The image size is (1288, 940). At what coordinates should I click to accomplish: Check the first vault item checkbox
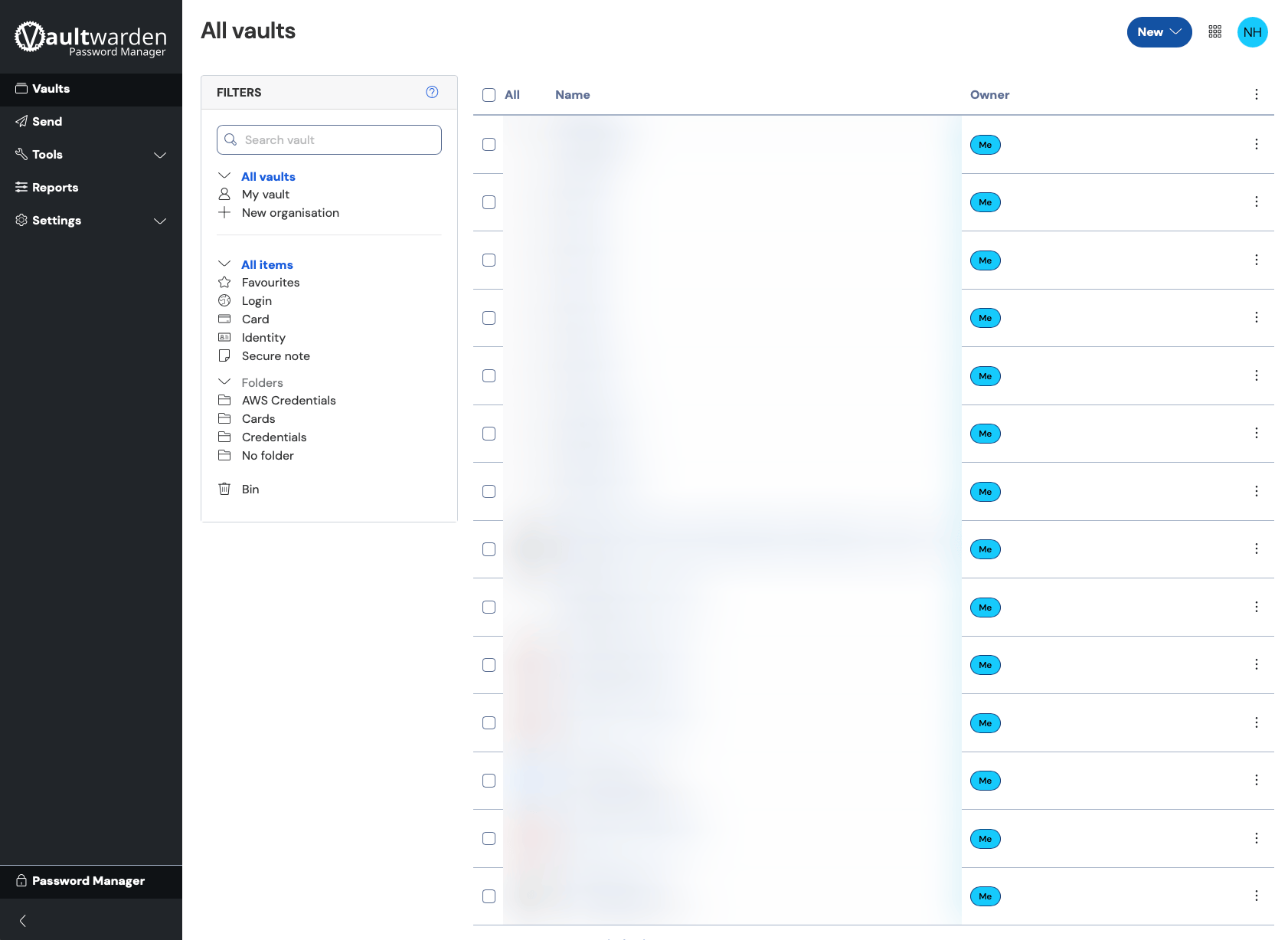pos(489,145)
